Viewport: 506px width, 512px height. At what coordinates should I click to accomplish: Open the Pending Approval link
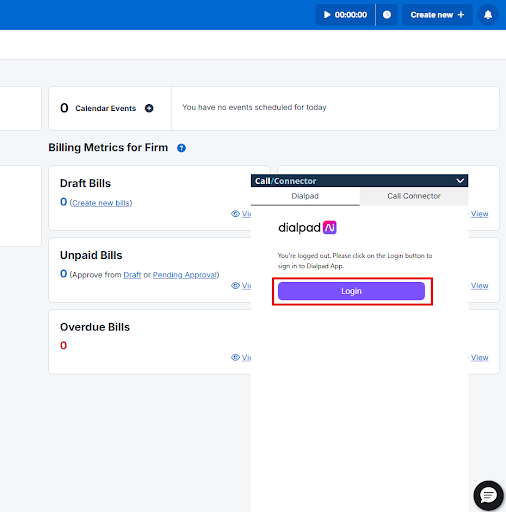click(x=185, y=275)
